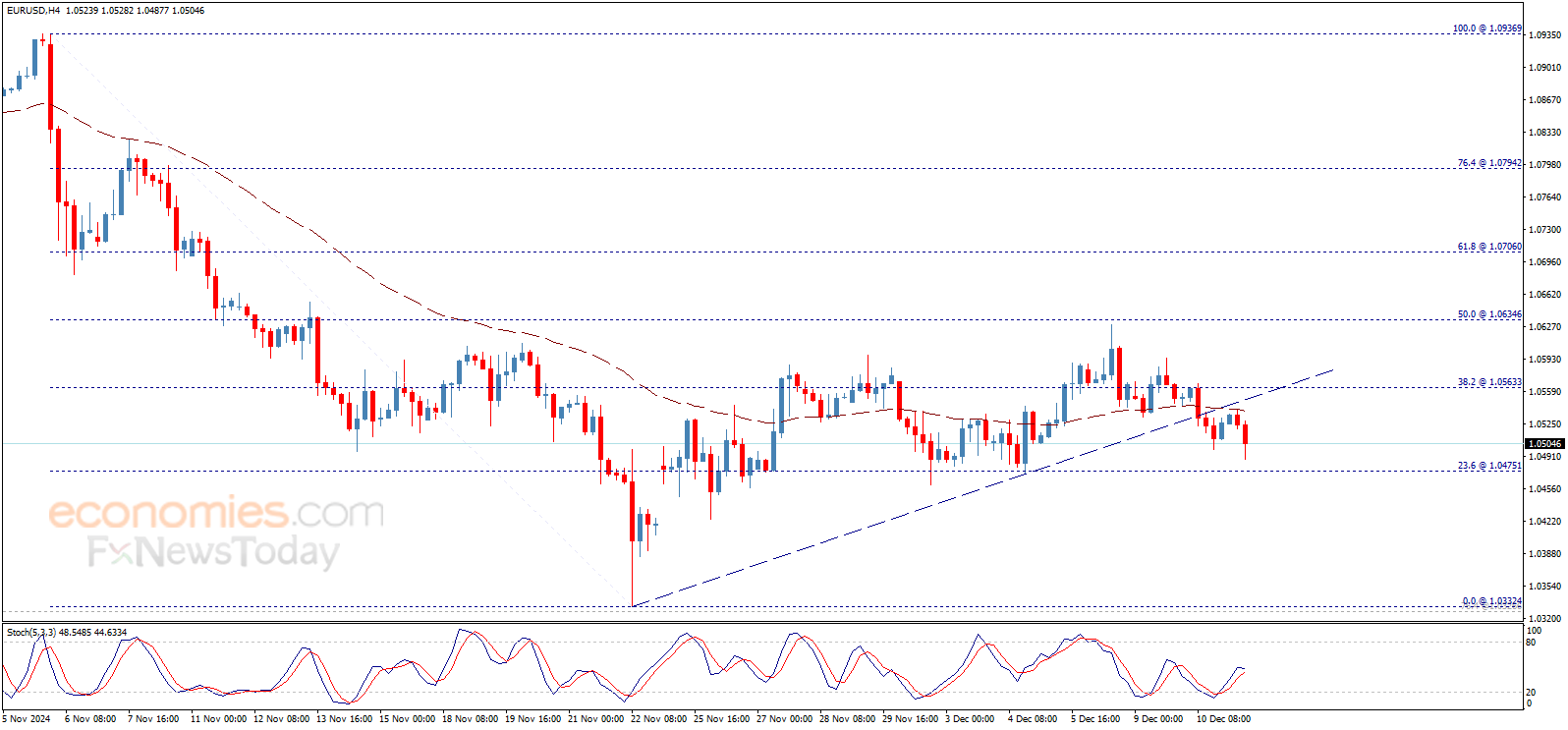Screen dimensions: 1568x730
Task: Click price axis value 1.05250
Action: [x=1545, y=424]
